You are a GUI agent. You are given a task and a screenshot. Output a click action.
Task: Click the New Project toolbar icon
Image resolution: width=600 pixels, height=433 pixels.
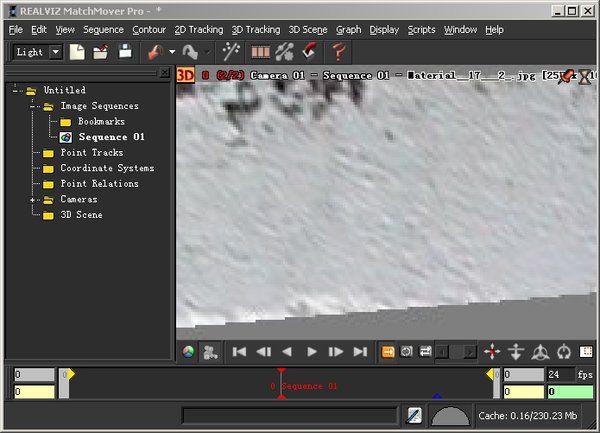pos(79,51)
